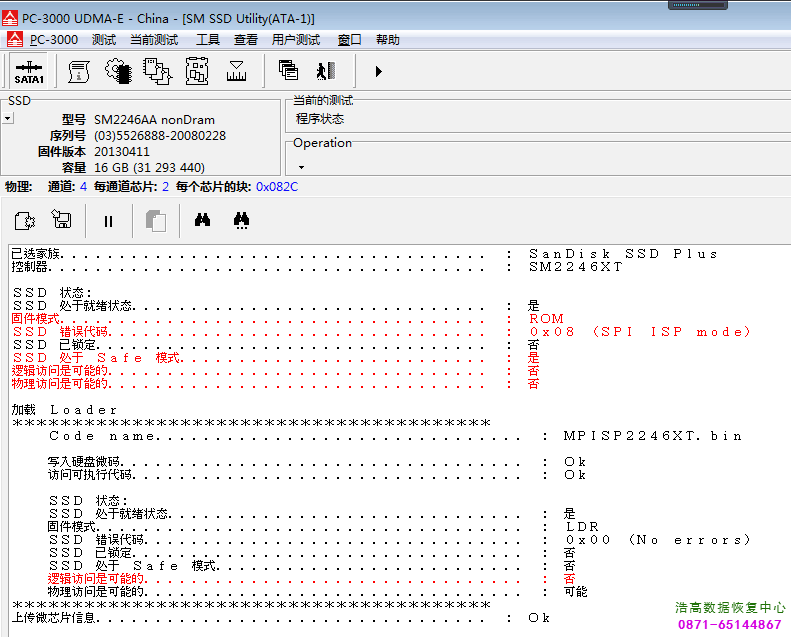This screenshot has width=791, height=637.
Task: Expand the SSD panel dropdown arrow
Action: (x=7, y=118)
